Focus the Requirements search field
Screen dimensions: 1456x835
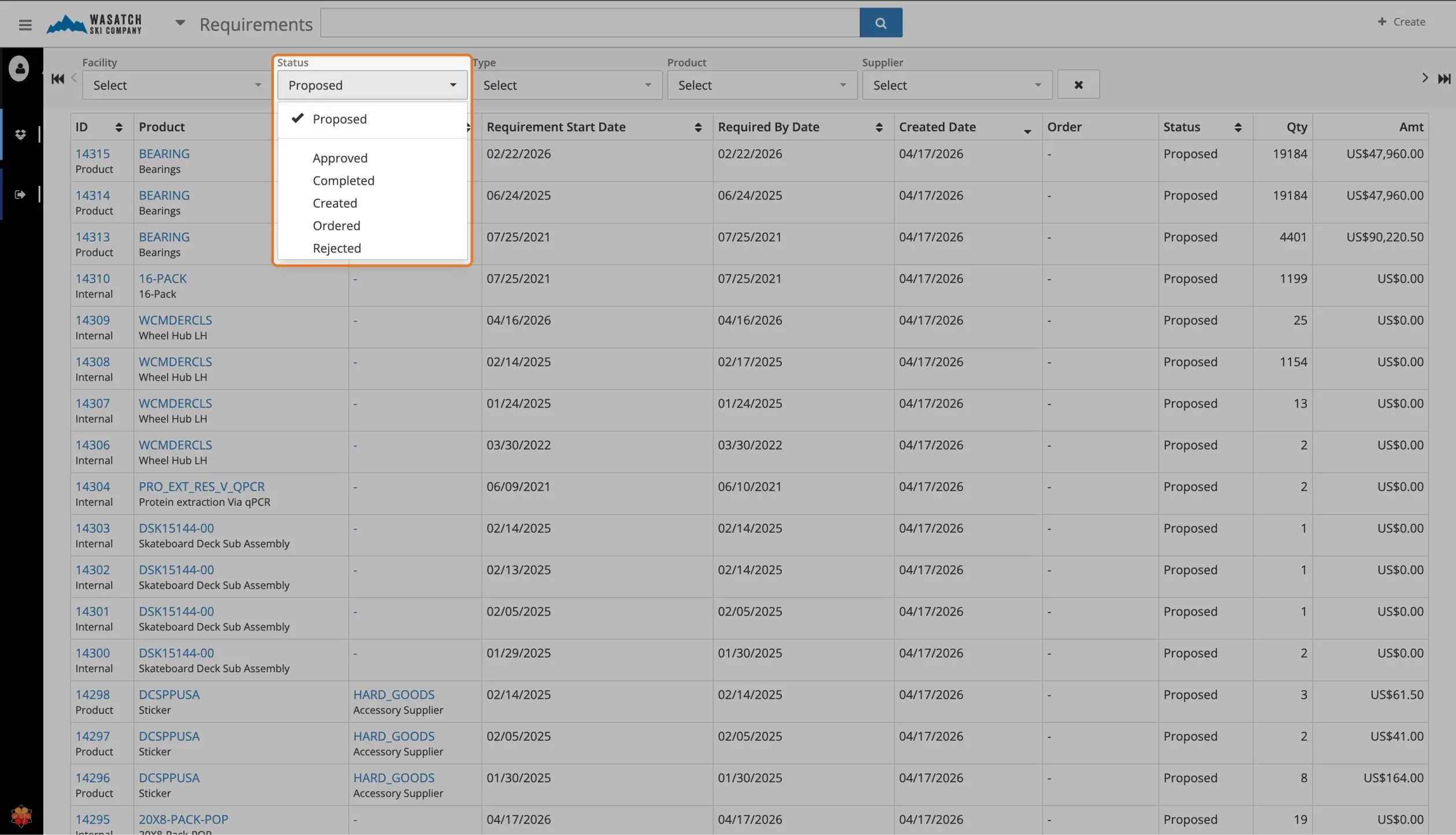click(x=590, y=23)
